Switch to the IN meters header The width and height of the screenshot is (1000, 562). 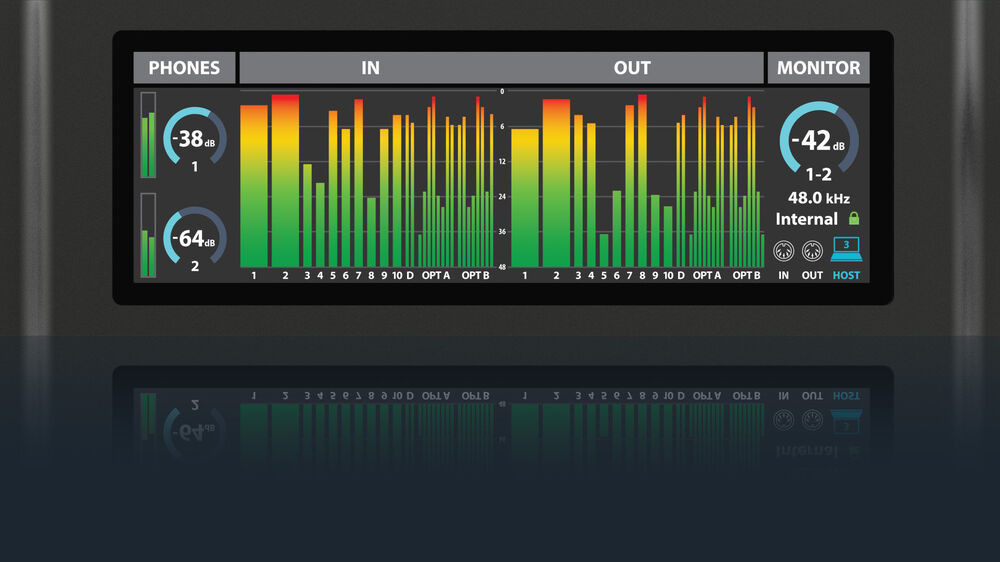point(370,68)
